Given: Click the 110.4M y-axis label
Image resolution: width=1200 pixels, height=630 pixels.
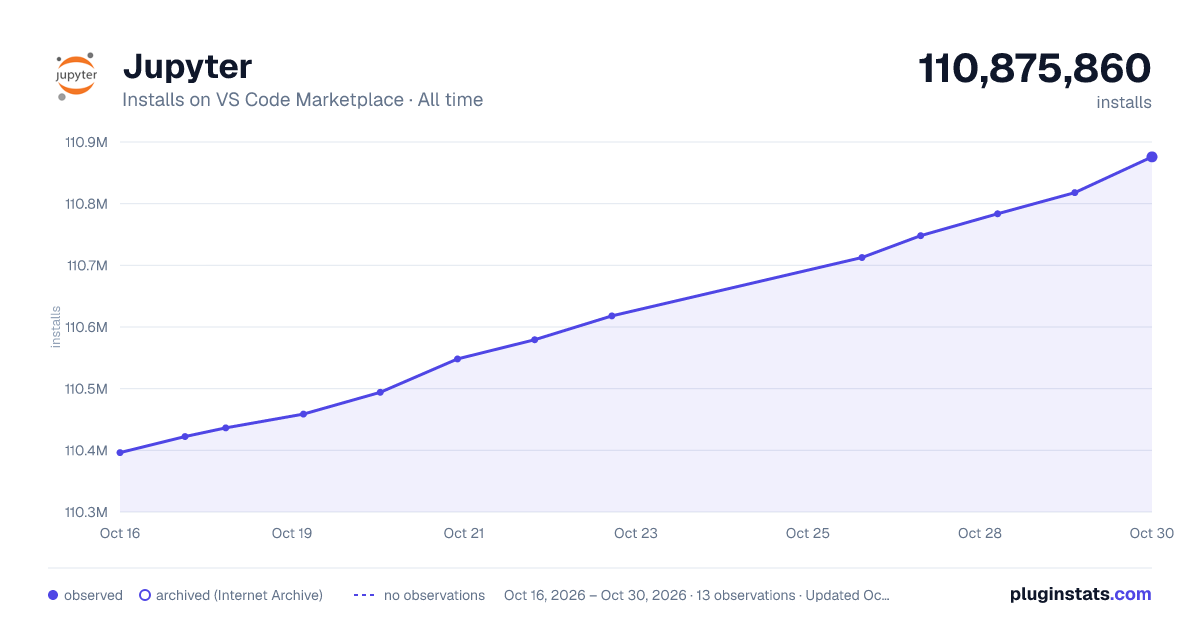Looking at the screenshot, I should pos(86,451).
